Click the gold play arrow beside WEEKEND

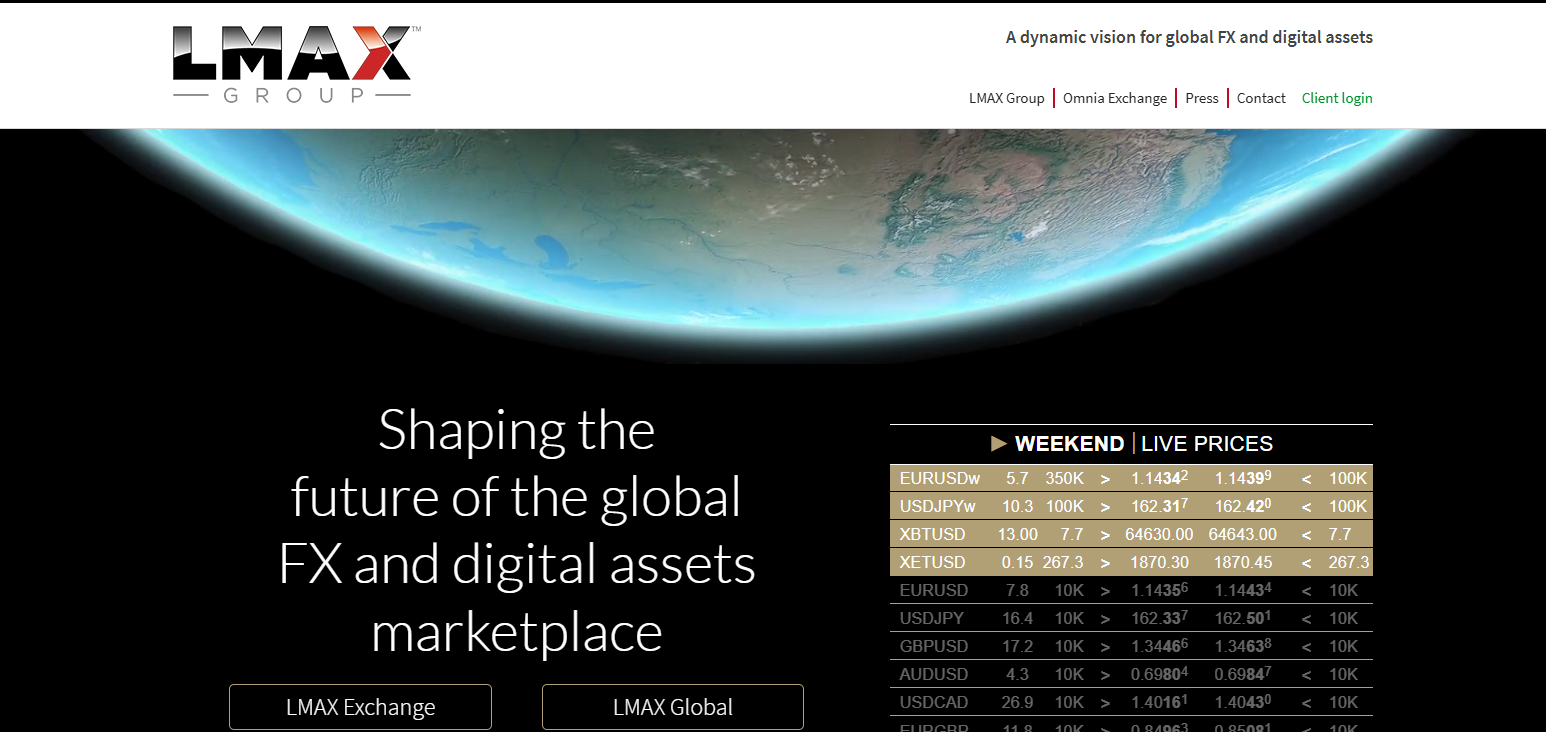click(999, 443)
